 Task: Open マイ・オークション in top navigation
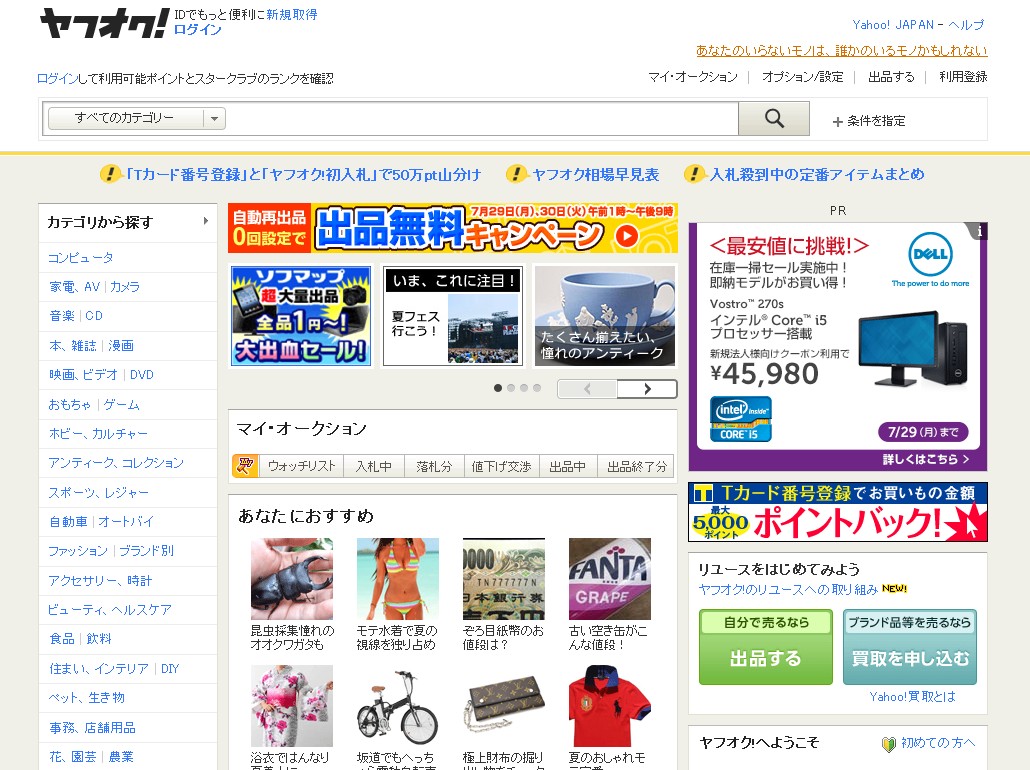[x=693, y=77]
